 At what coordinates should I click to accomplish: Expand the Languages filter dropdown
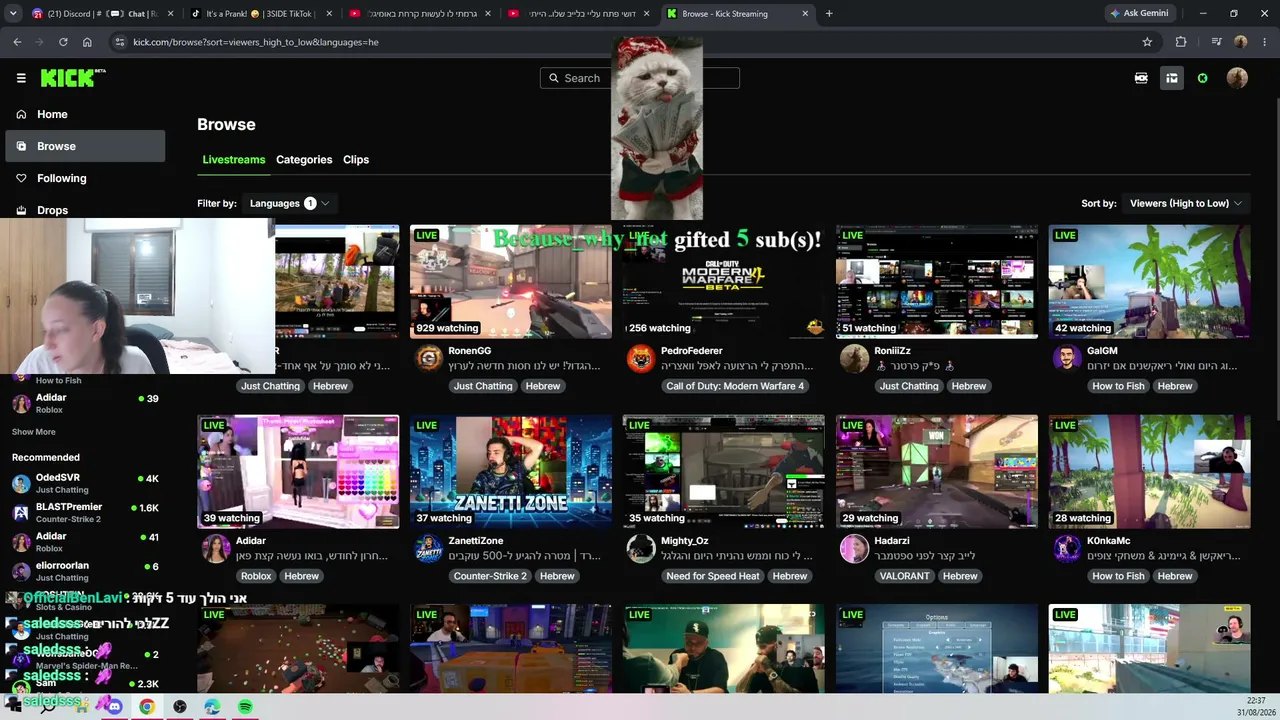[x=289, y=203]
